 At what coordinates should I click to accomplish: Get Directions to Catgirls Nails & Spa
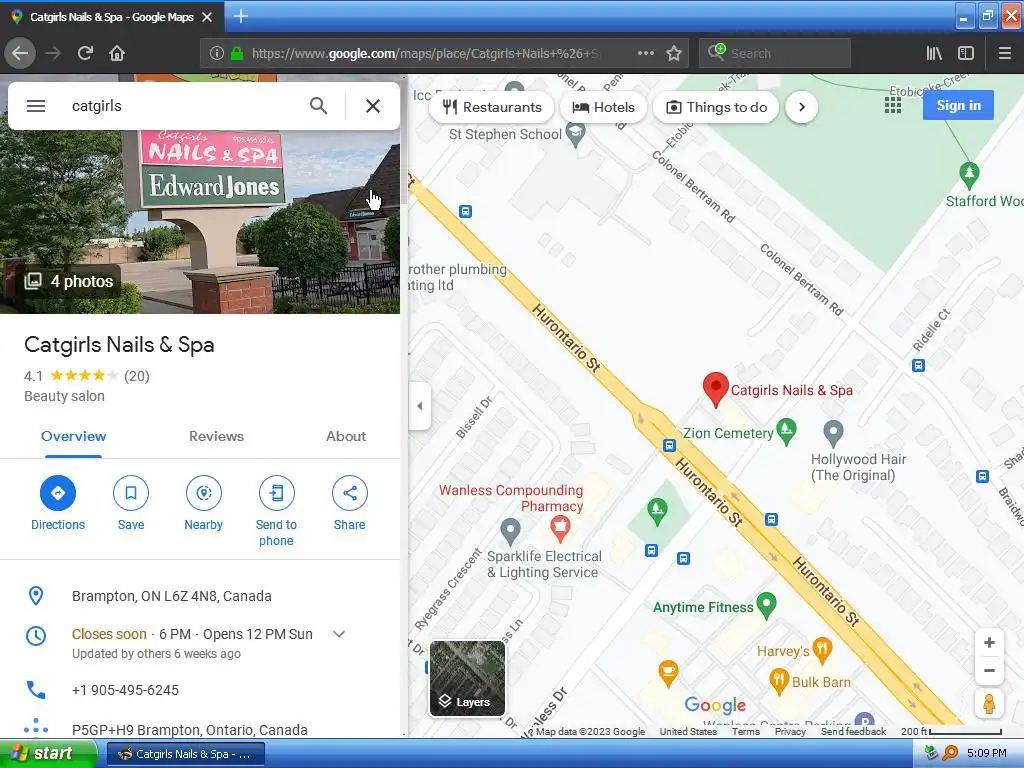pyautogui.click(x=57, y=503)
